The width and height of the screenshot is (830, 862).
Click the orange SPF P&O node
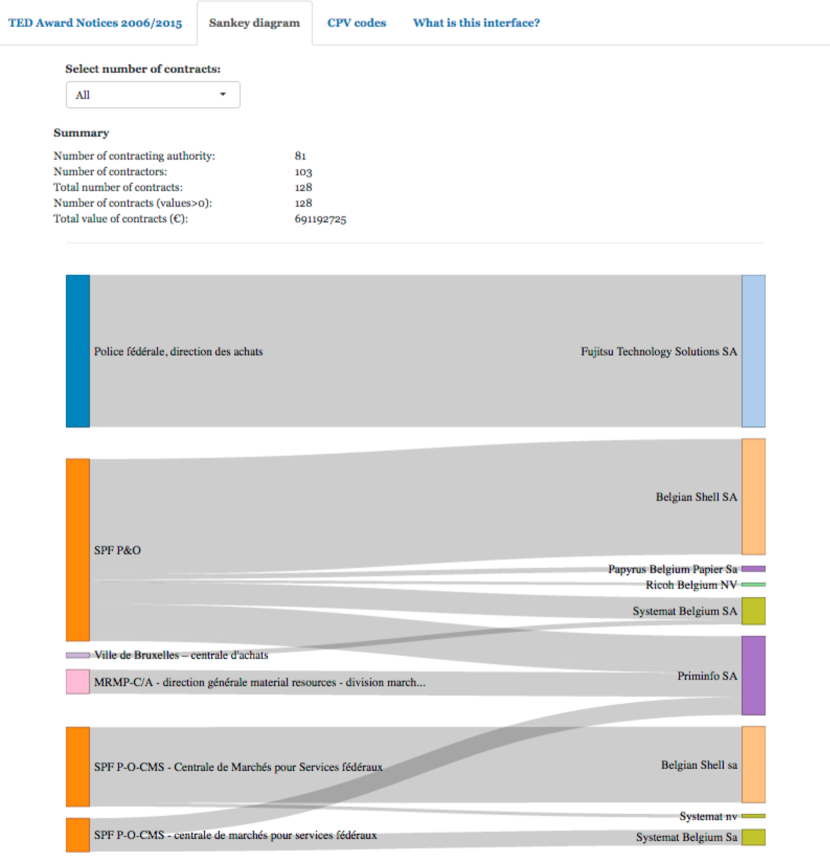78,550
